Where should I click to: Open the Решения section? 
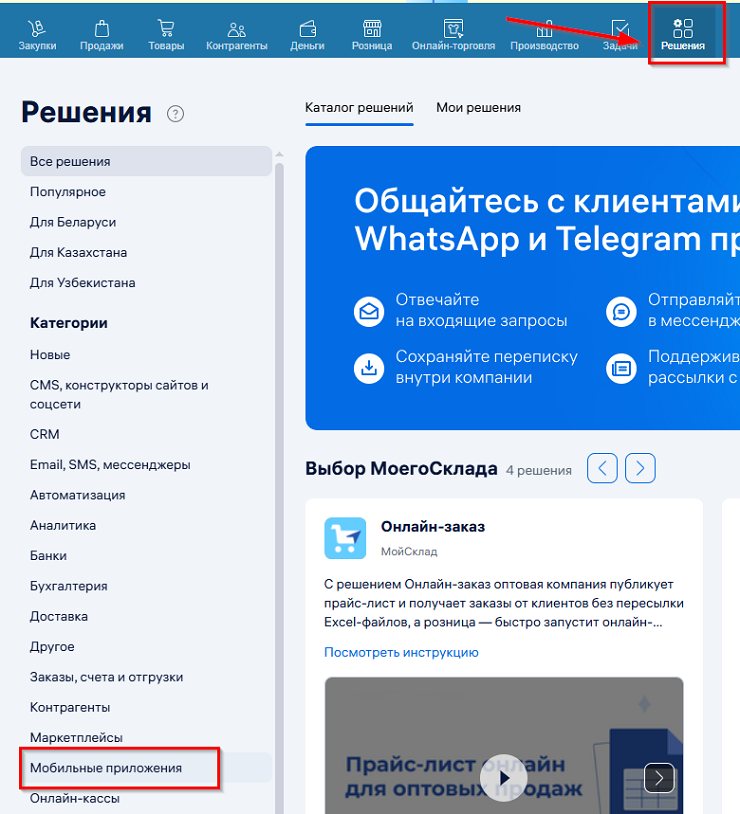click(x=683, y=35)
